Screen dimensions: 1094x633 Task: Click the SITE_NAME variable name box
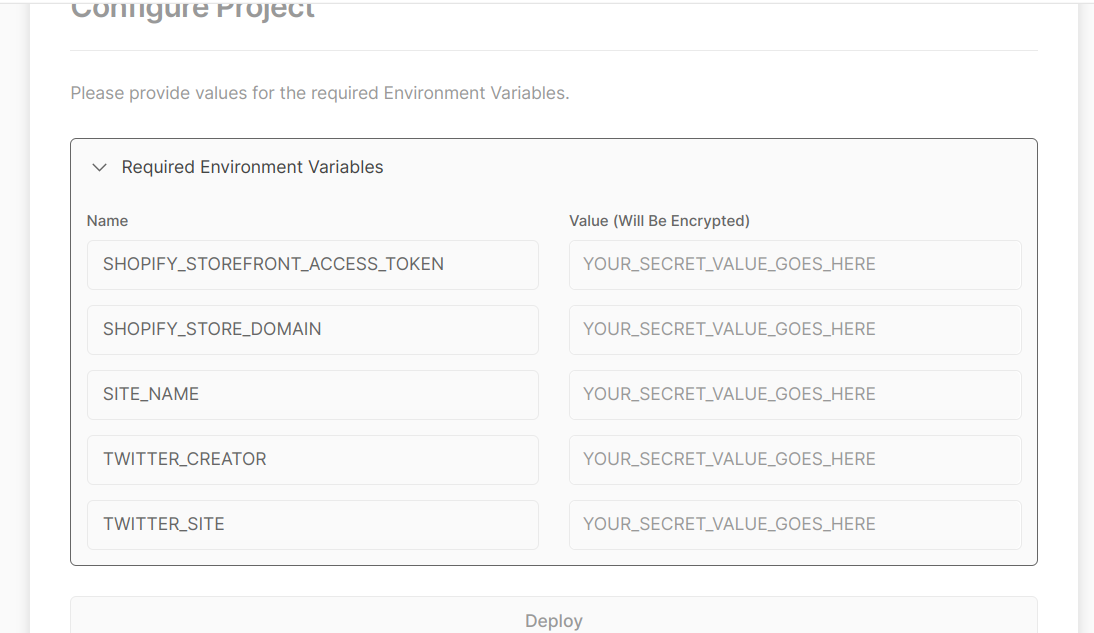click(x=313, y=394)
